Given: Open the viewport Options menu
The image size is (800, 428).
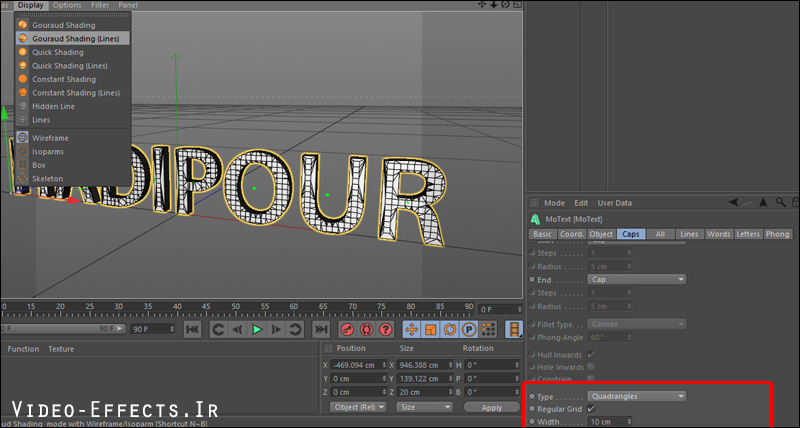Looking at the screenshot, I should (x=67, y=5).
